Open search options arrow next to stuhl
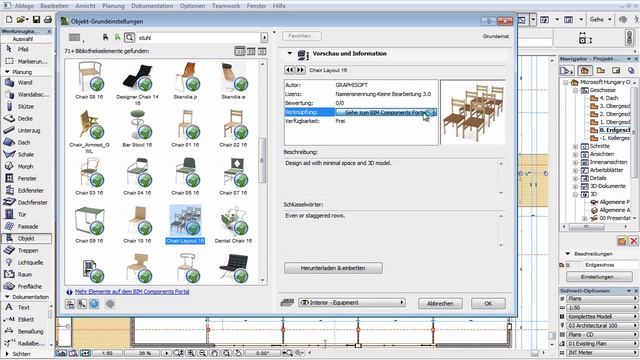Screen dimensions: 640x360 click(264, 38)
